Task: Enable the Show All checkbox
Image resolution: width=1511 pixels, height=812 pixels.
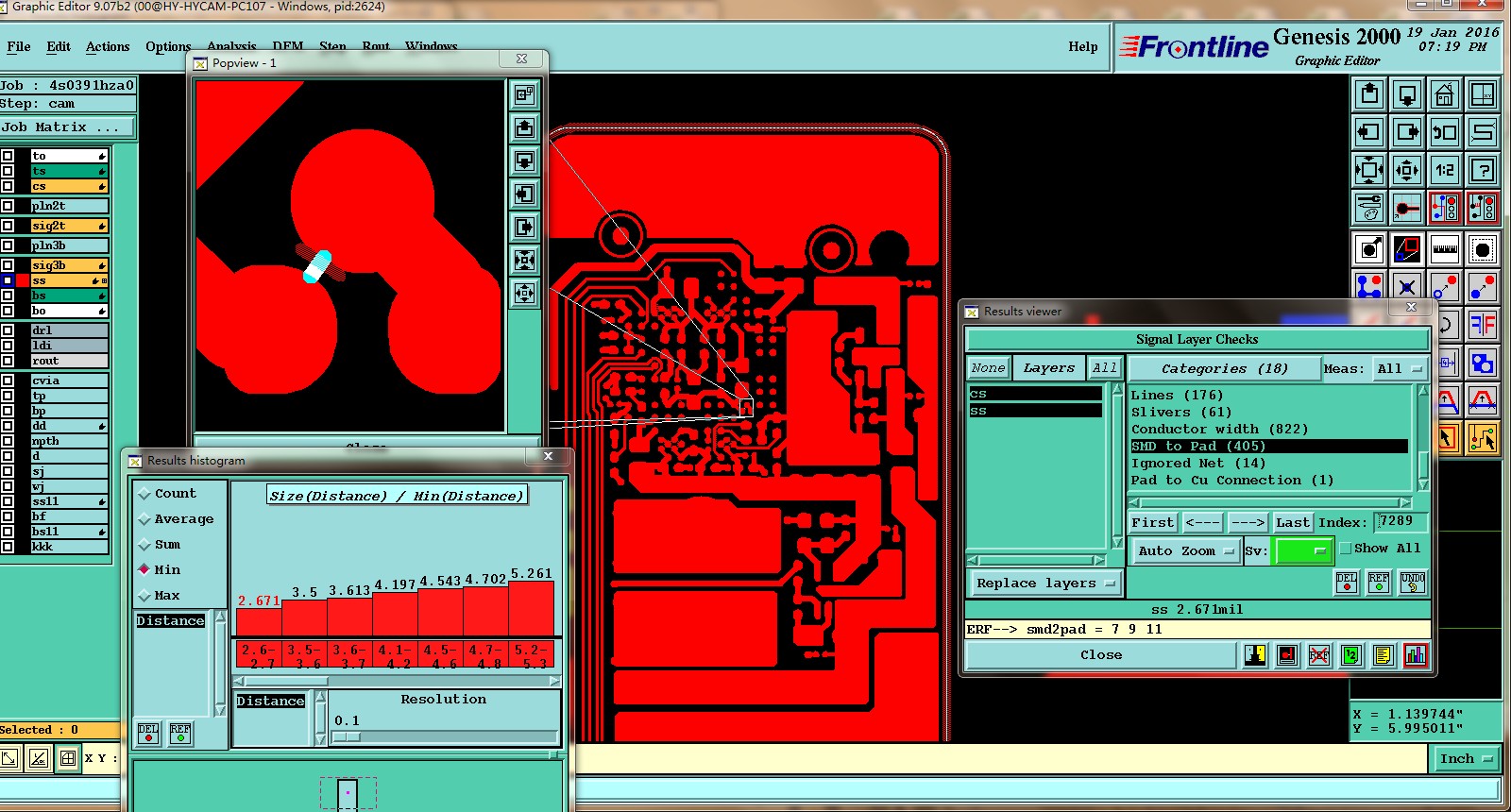Action: pos(1346,549)
